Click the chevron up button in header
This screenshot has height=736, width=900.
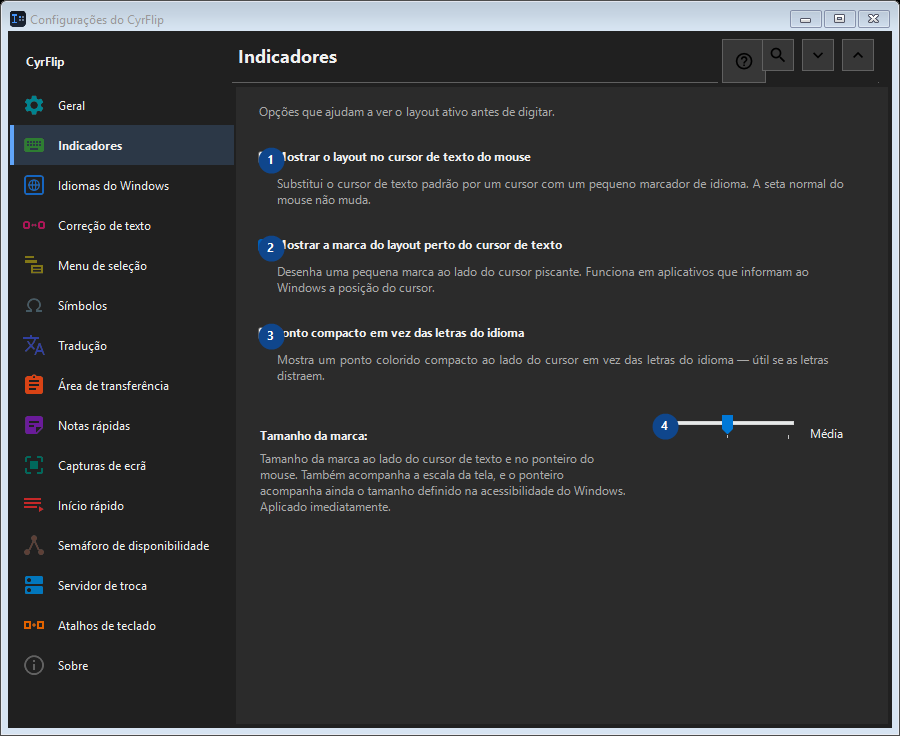click(858, 55)
